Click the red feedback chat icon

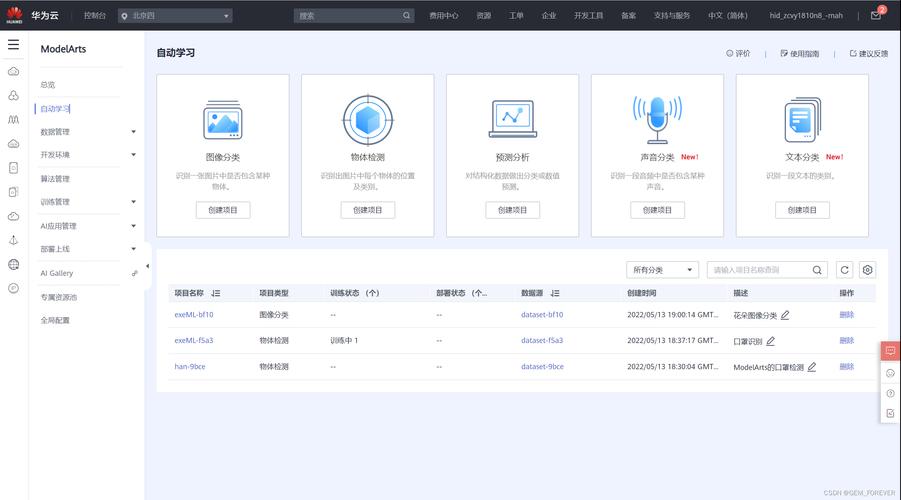pyautogui.click(x=890, y=351)
